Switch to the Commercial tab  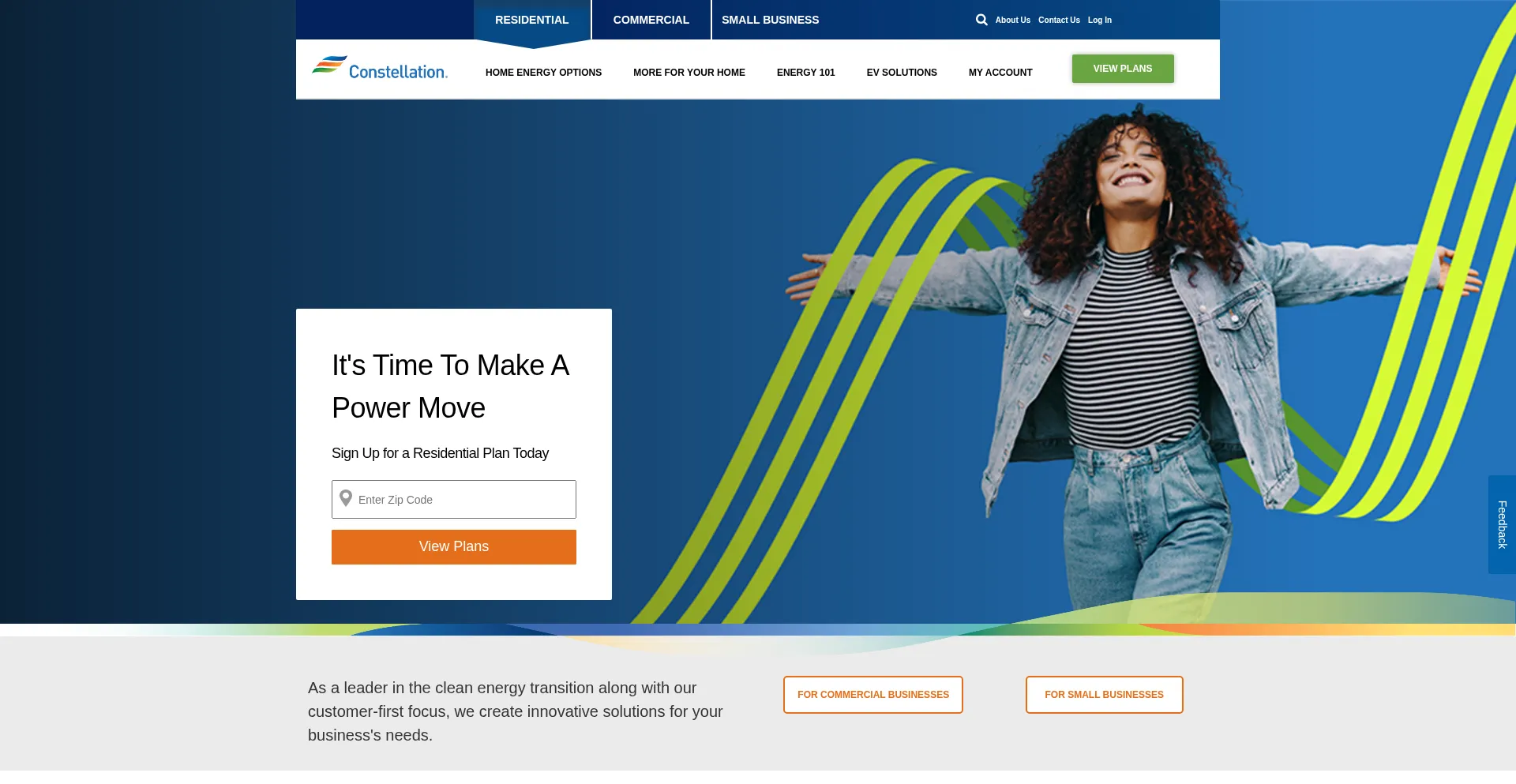[x=651, y=20]
